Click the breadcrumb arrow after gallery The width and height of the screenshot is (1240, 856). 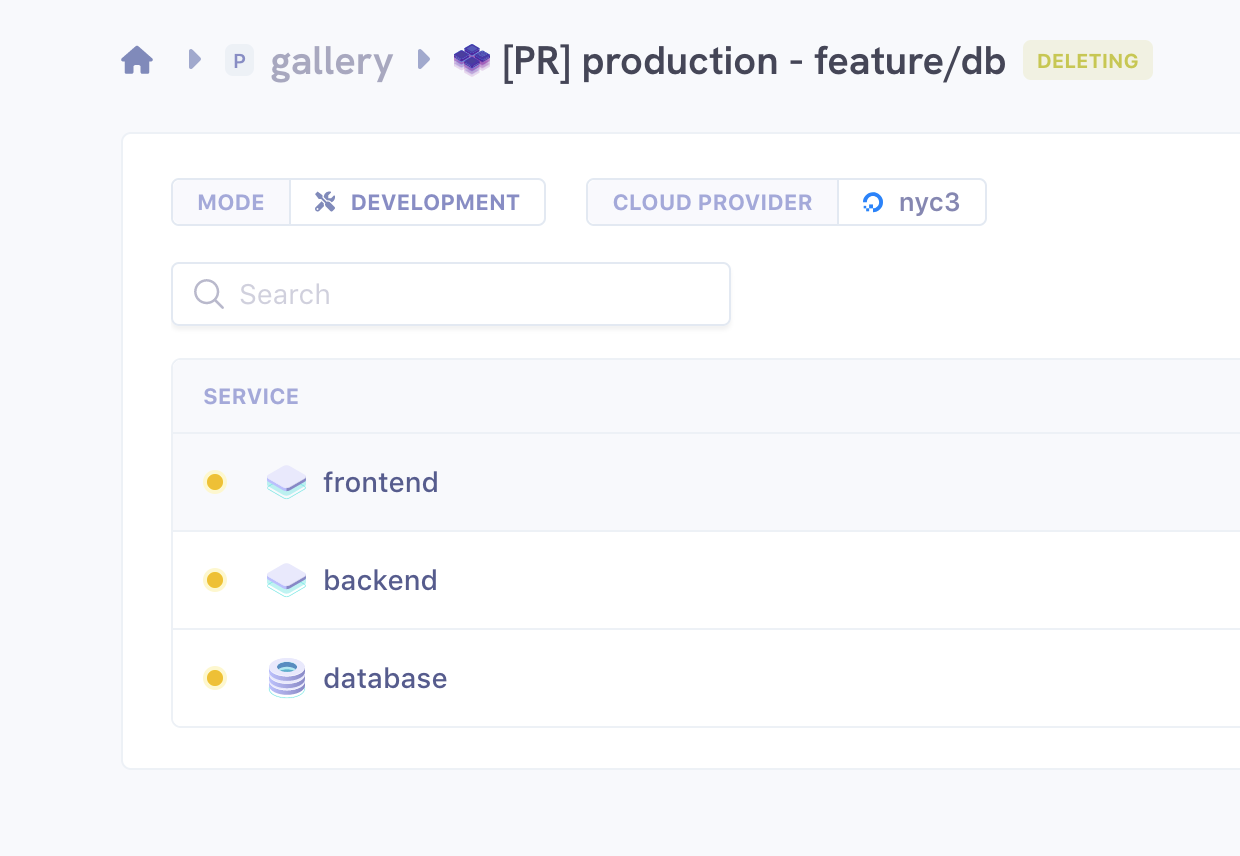(x=424, y=60)
